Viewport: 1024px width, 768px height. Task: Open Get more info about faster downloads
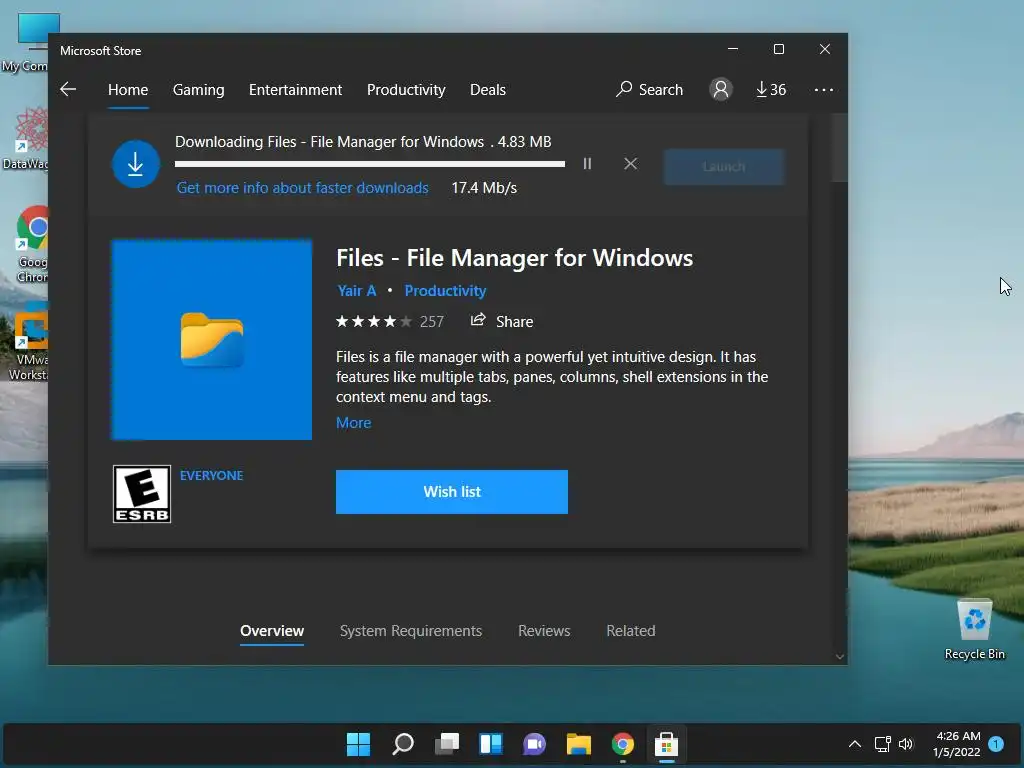[x=302, y=188]
